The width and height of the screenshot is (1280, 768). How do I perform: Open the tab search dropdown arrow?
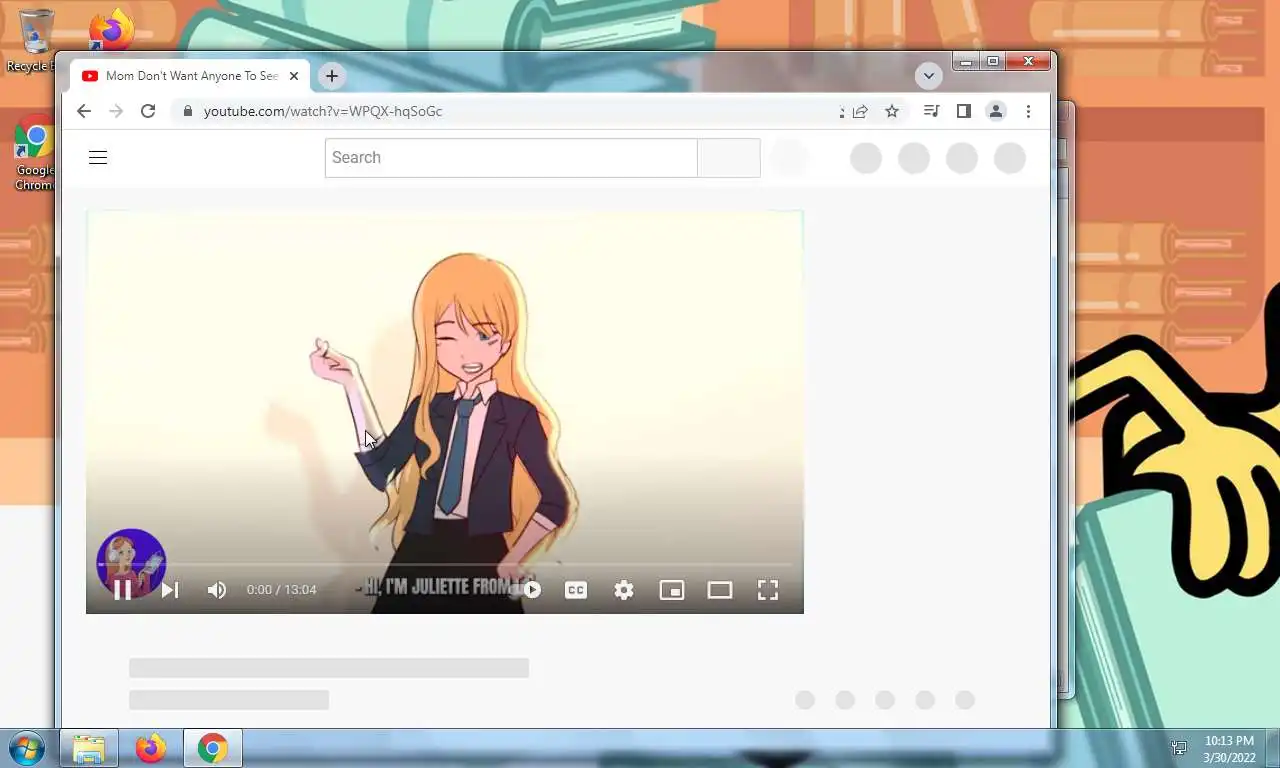(928, 76)
